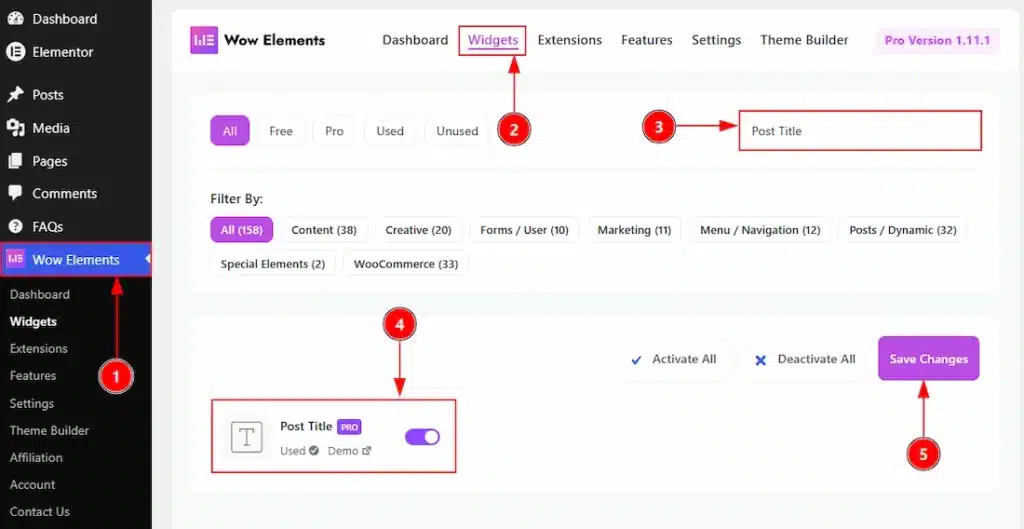This screenshot has width=1024, height=529.
Task: Click the Used checkmark badge icon
Action: click(314, 451)
